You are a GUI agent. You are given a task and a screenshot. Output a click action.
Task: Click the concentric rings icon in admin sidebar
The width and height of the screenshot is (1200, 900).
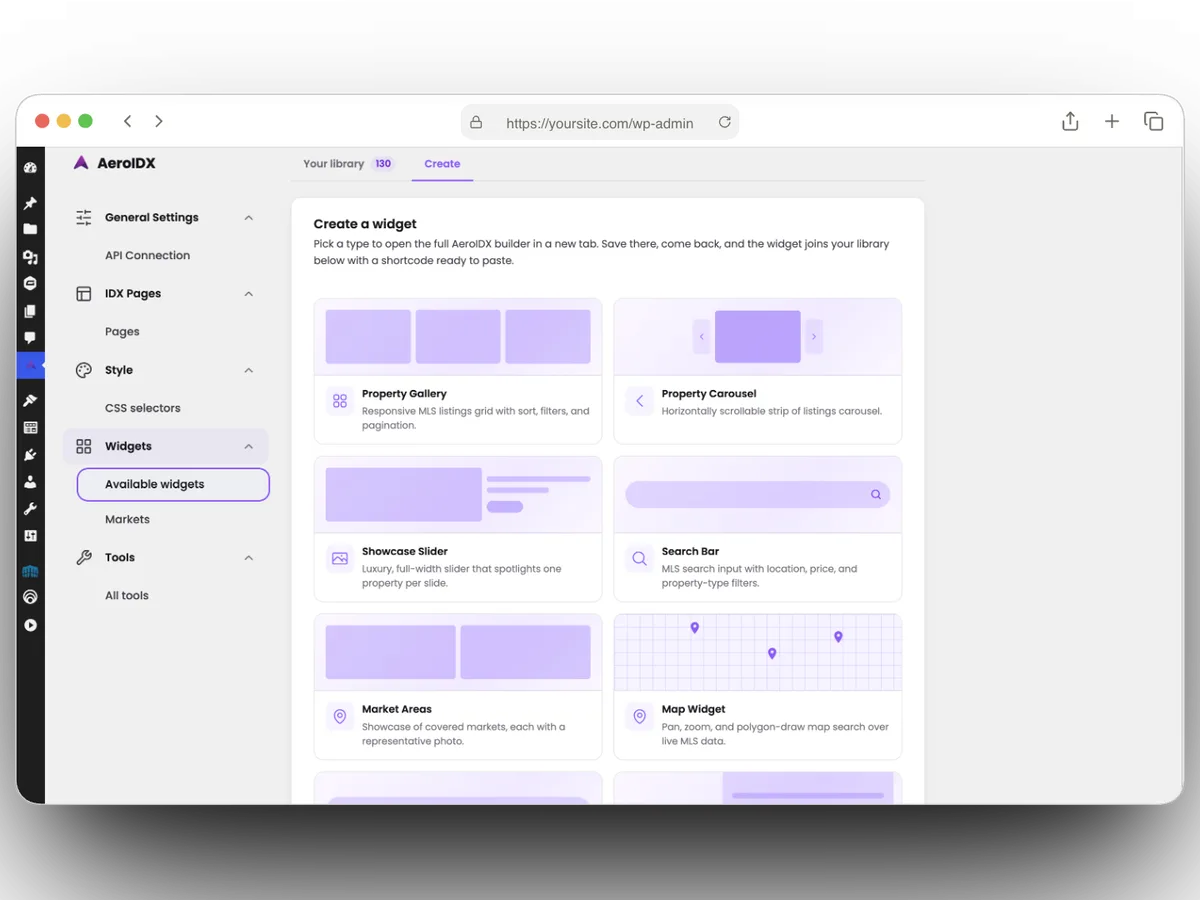[x=30, y=597]
